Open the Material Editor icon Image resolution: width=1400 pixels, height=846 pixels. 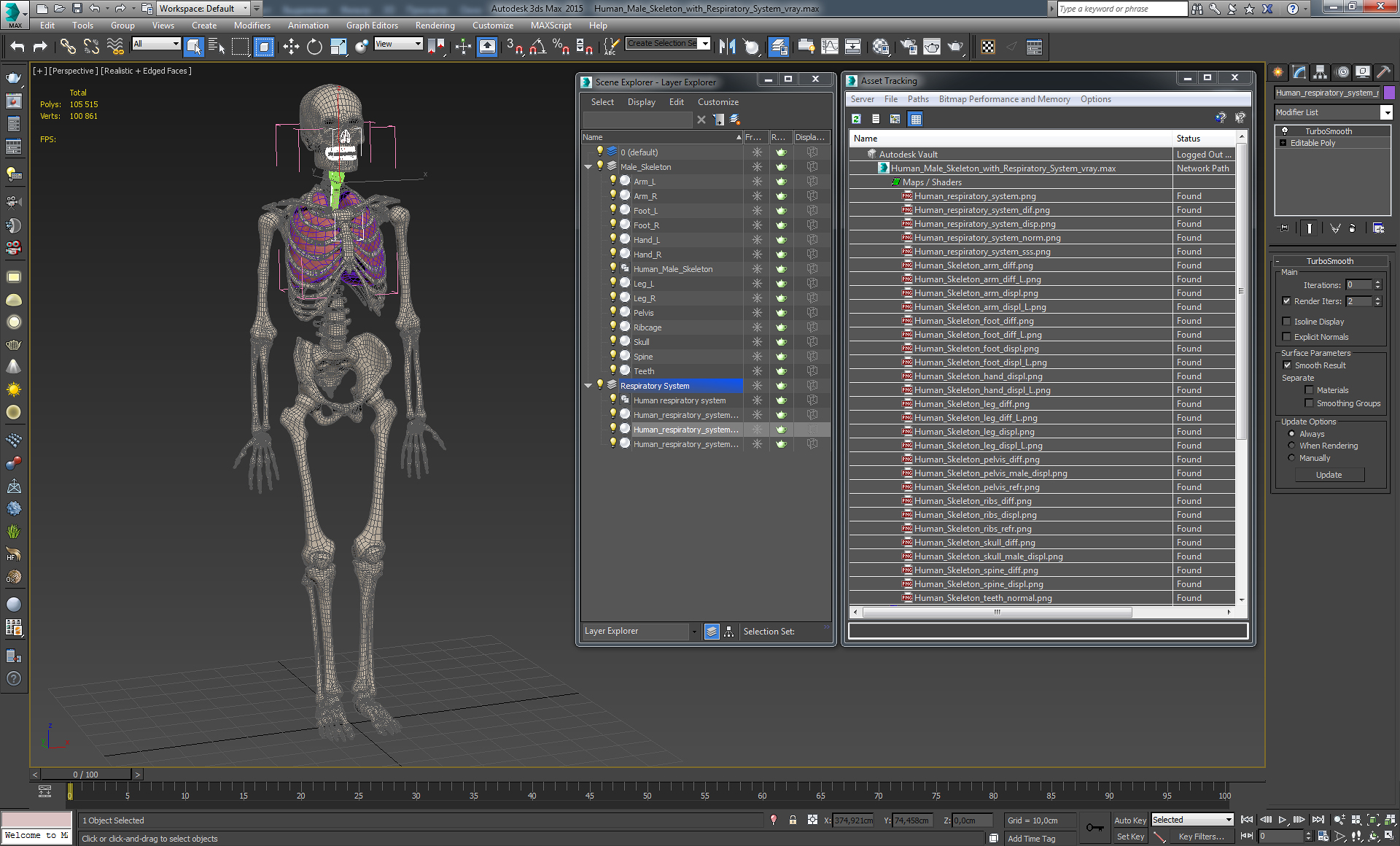click(x=880, y=47)
